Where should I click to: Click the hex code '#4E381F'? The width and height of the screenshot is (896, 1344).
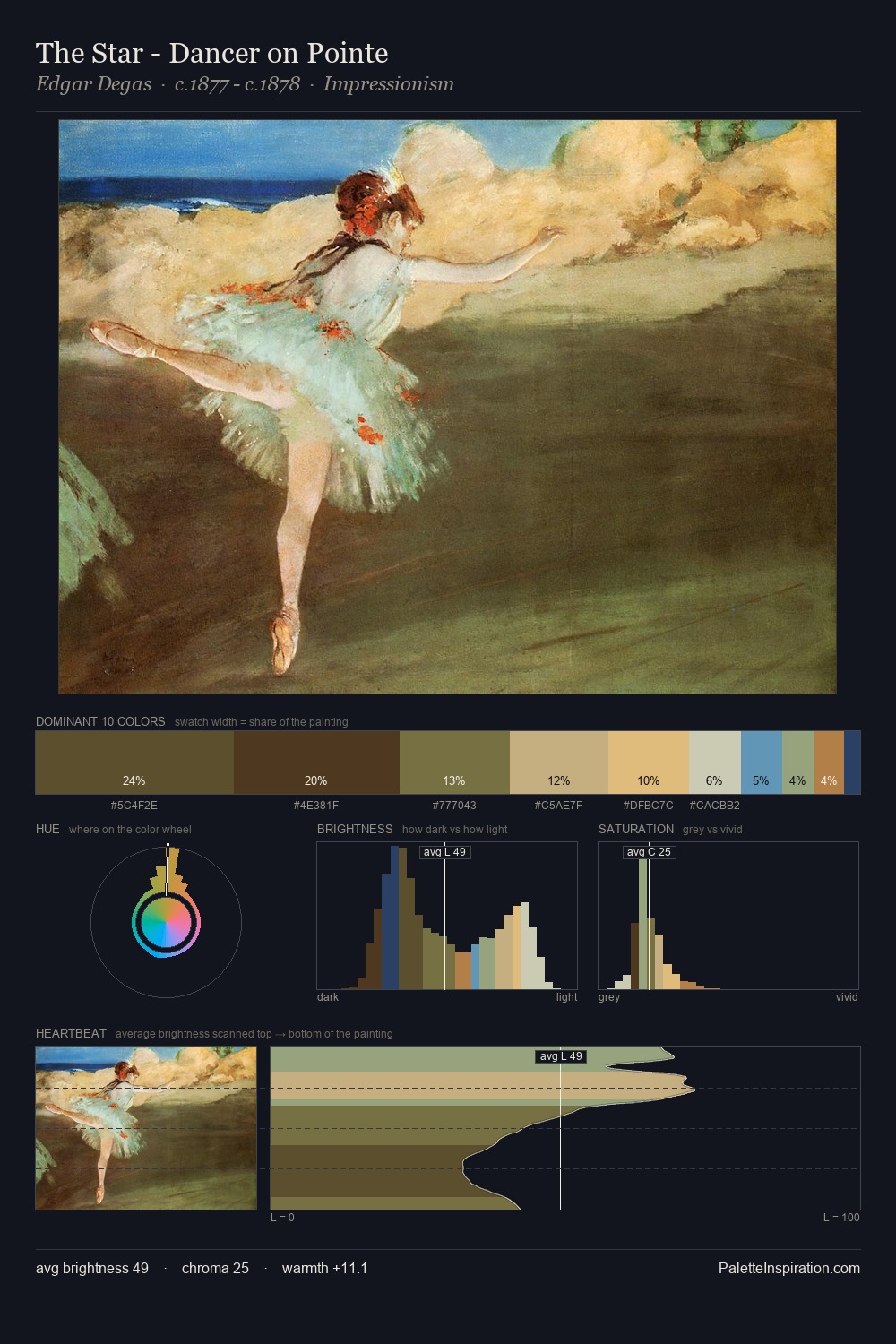click(316, 806)
